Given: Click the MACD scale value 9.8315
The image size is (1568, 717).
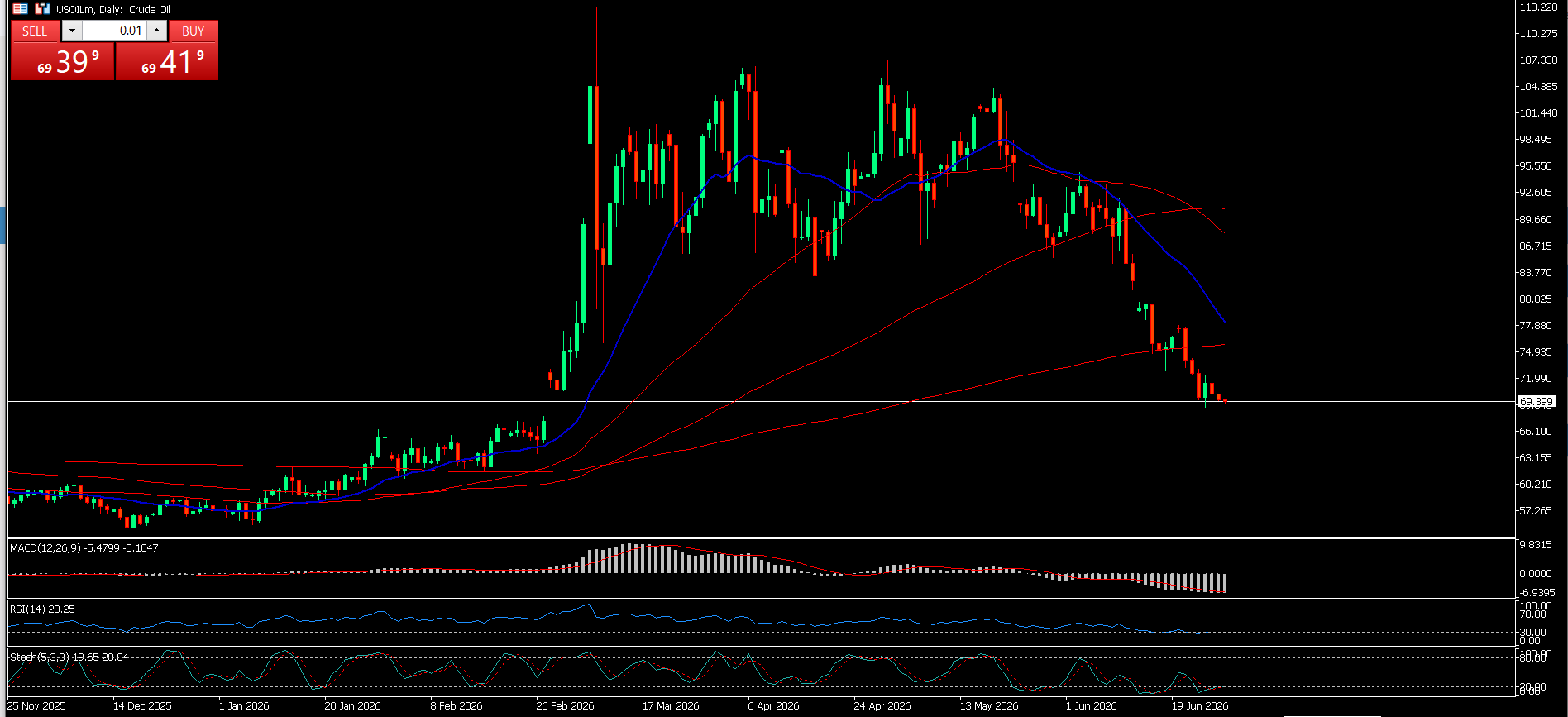Looking at the screenshot, I should [x=1536, y=544].
